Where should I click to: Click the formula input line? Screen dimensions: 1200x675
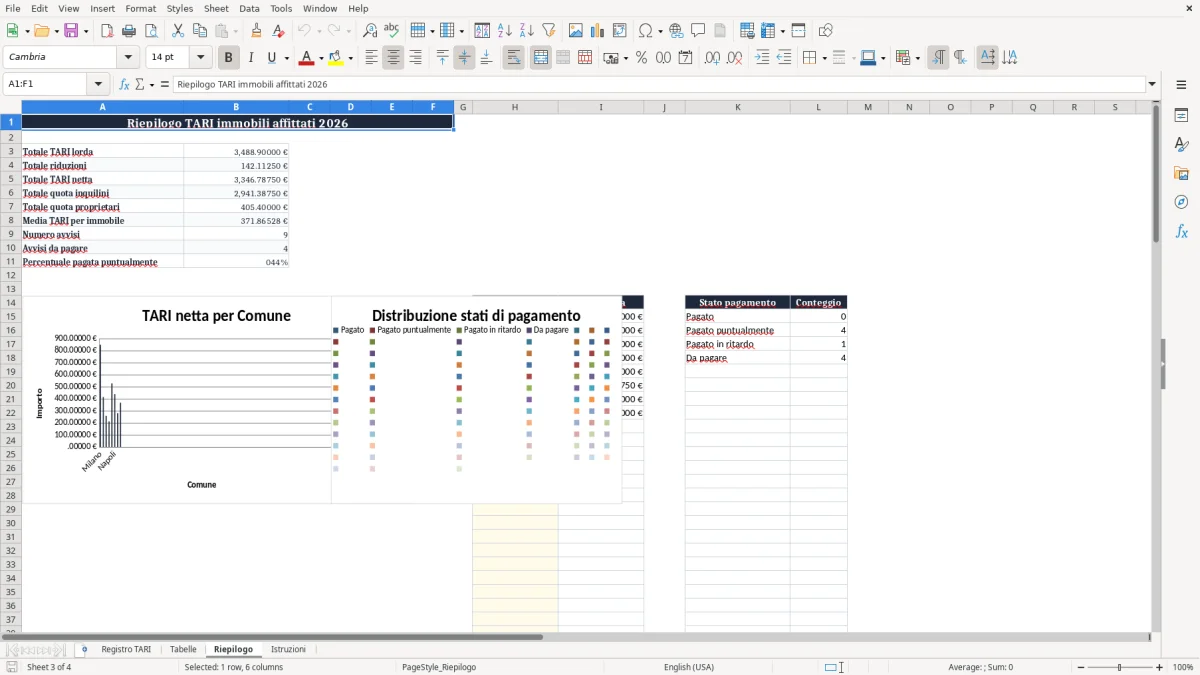659,85
